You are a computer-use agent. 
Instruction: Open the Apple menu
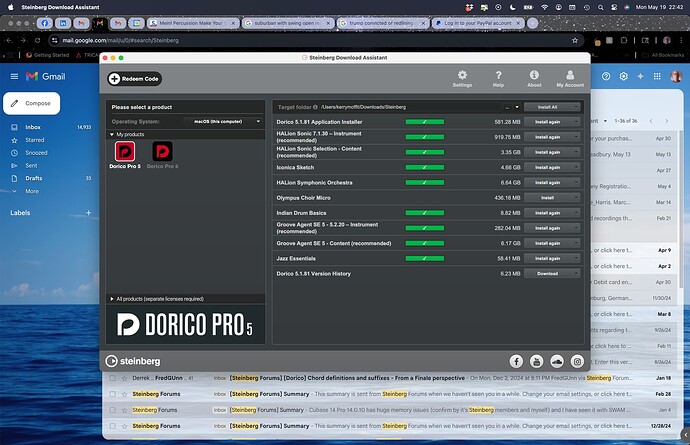[x=11, y=7]
